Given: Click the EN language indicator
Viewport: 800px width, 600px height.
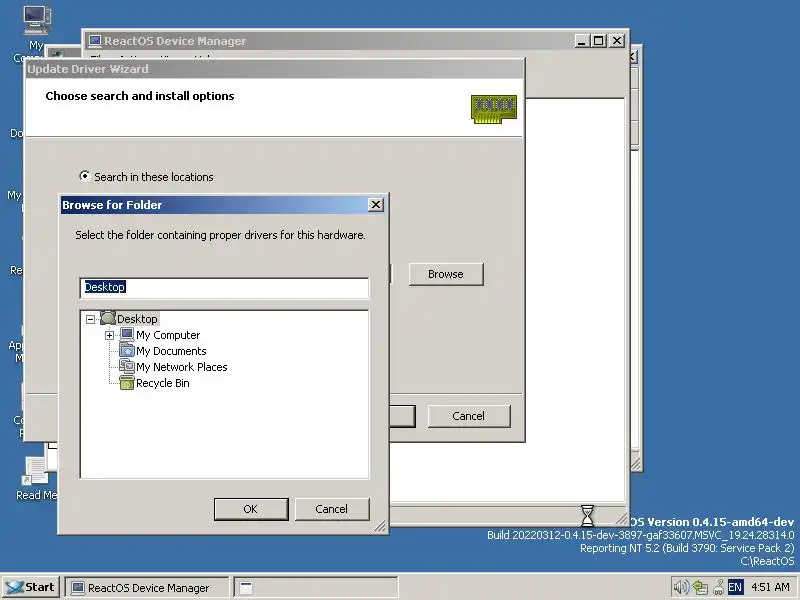Looking at the screenshot, I should 735,587.
